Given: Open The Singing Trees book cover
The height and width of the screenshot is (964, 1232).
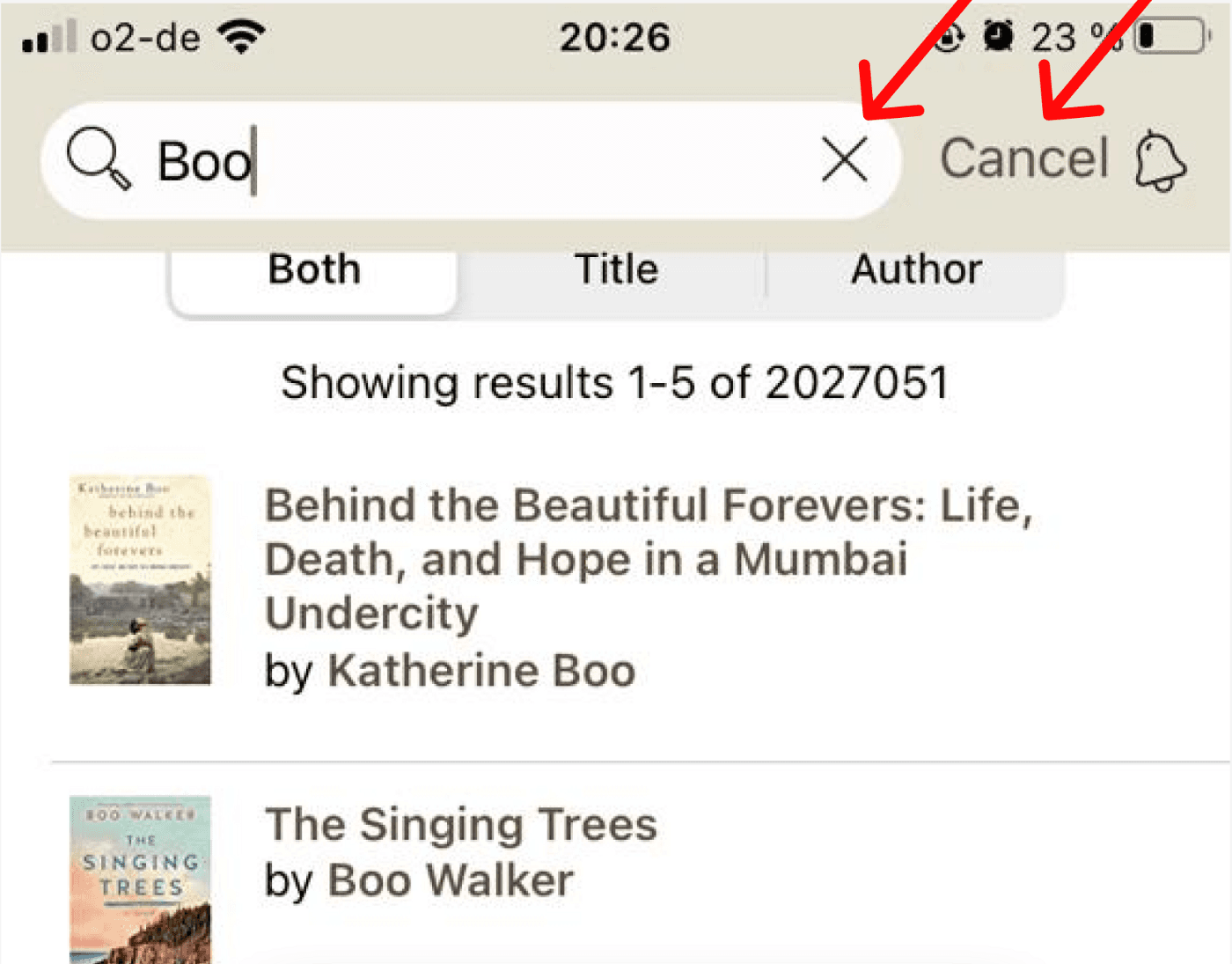Looking at the screenshot, I should 140,879.
